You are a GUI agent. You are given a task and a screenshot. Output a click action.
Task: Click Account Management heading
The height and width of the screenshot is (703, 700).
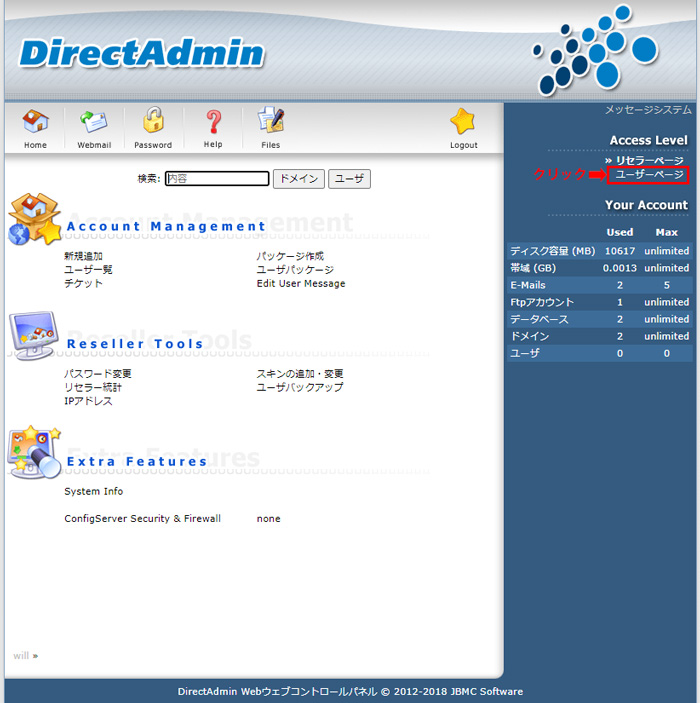(x=166, y=226)
